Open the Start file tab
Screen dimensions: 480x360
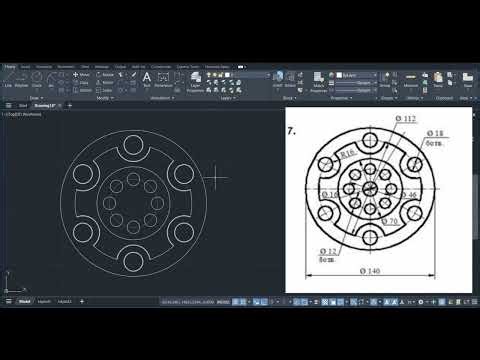[x=23, y=106]
